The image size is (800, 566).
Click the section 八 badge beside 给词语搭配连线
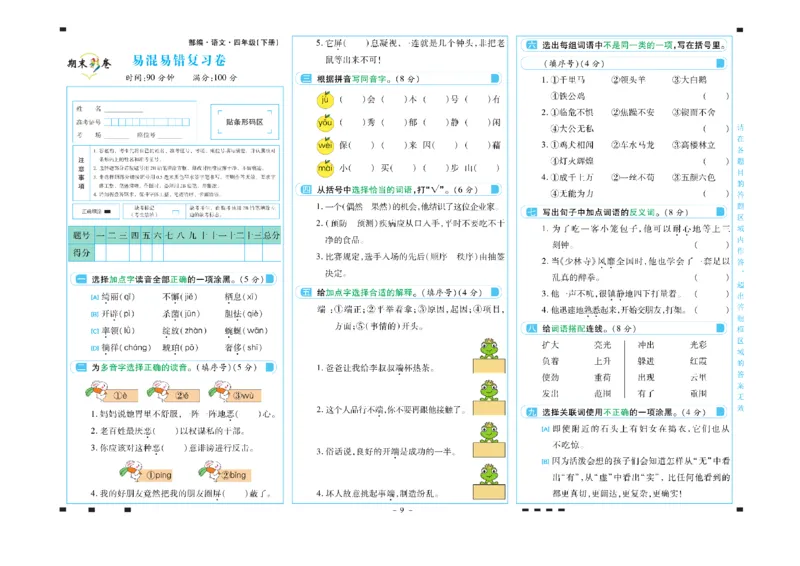(x=532, y=328)
